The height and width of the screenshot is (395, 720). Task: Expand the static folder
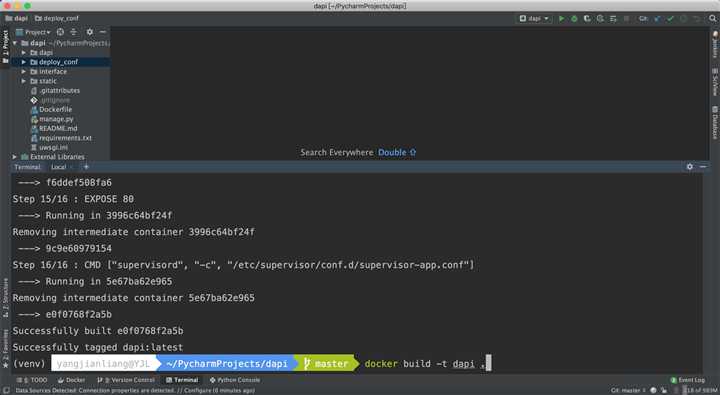point(24,81)
